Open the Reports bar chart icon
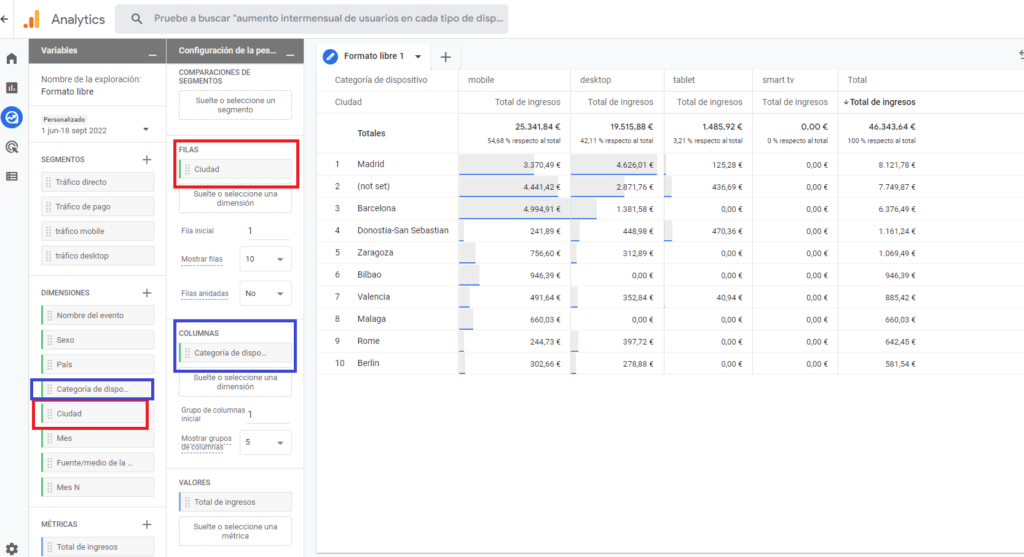This screenshot has width=1024, height=557. pos(12,88)
